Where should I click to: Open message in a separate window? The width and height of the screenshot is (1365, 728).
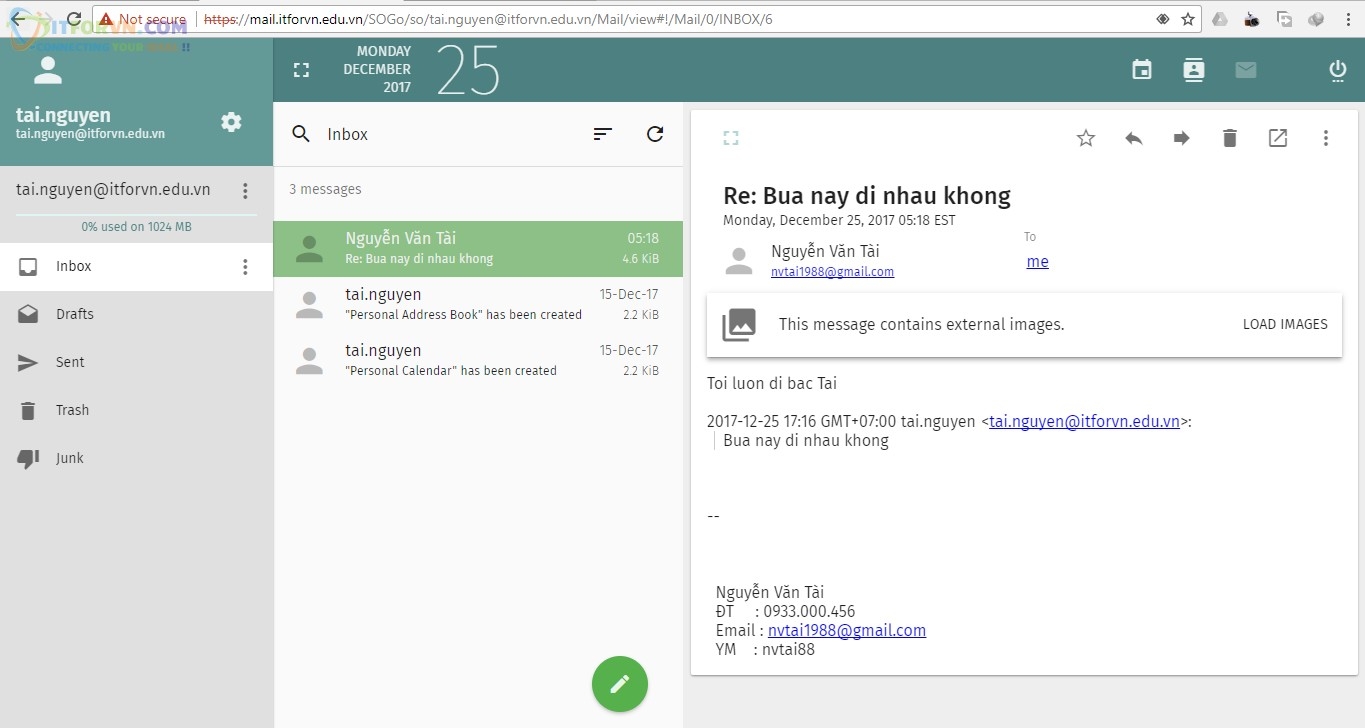(x=1277, y=138)
